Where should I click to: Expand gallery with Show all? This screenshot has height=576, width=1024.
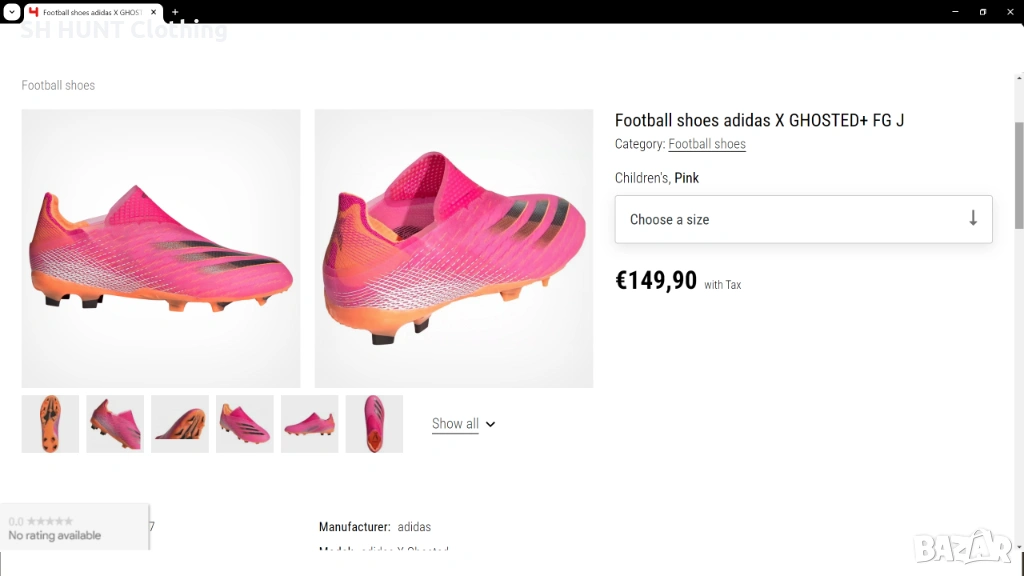(x=455, y=424)
